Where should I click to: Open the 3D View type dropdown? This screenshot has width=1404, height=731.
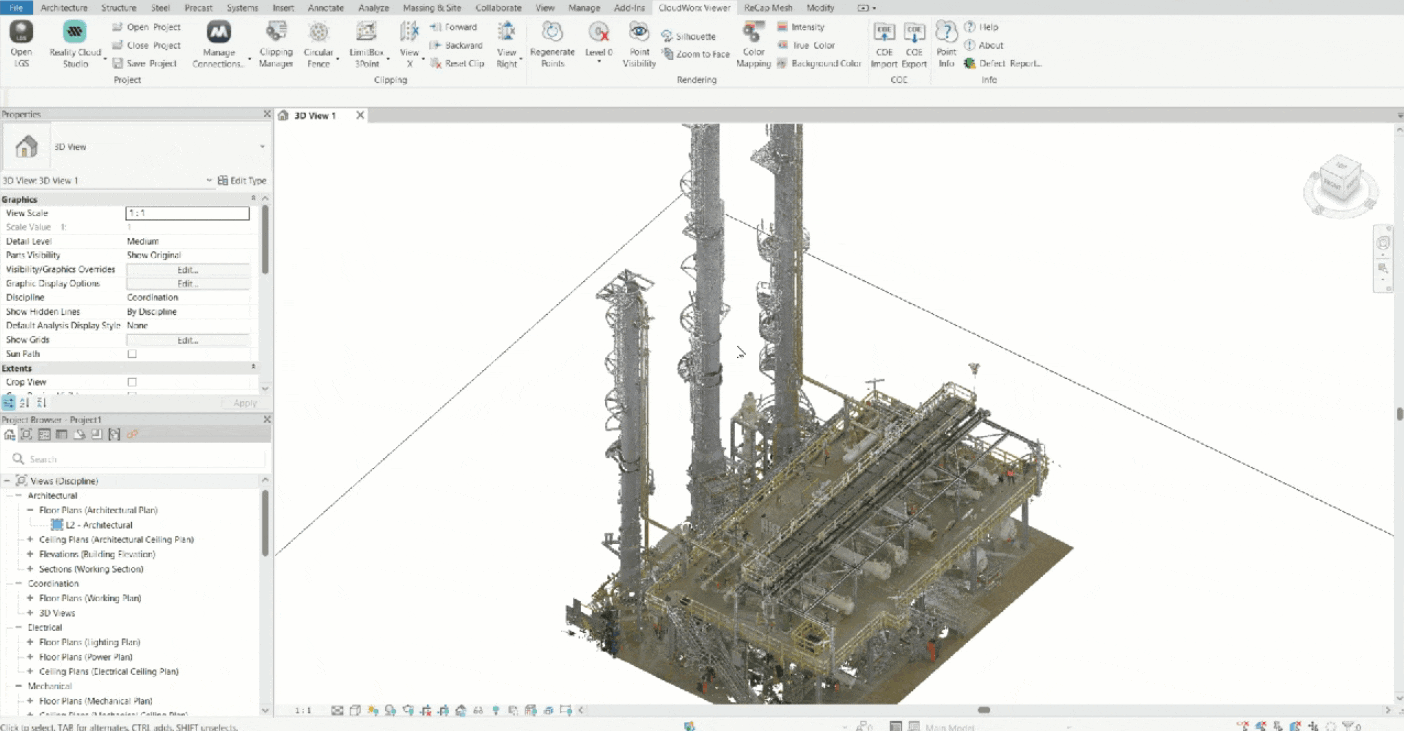[x=262, y=147]
